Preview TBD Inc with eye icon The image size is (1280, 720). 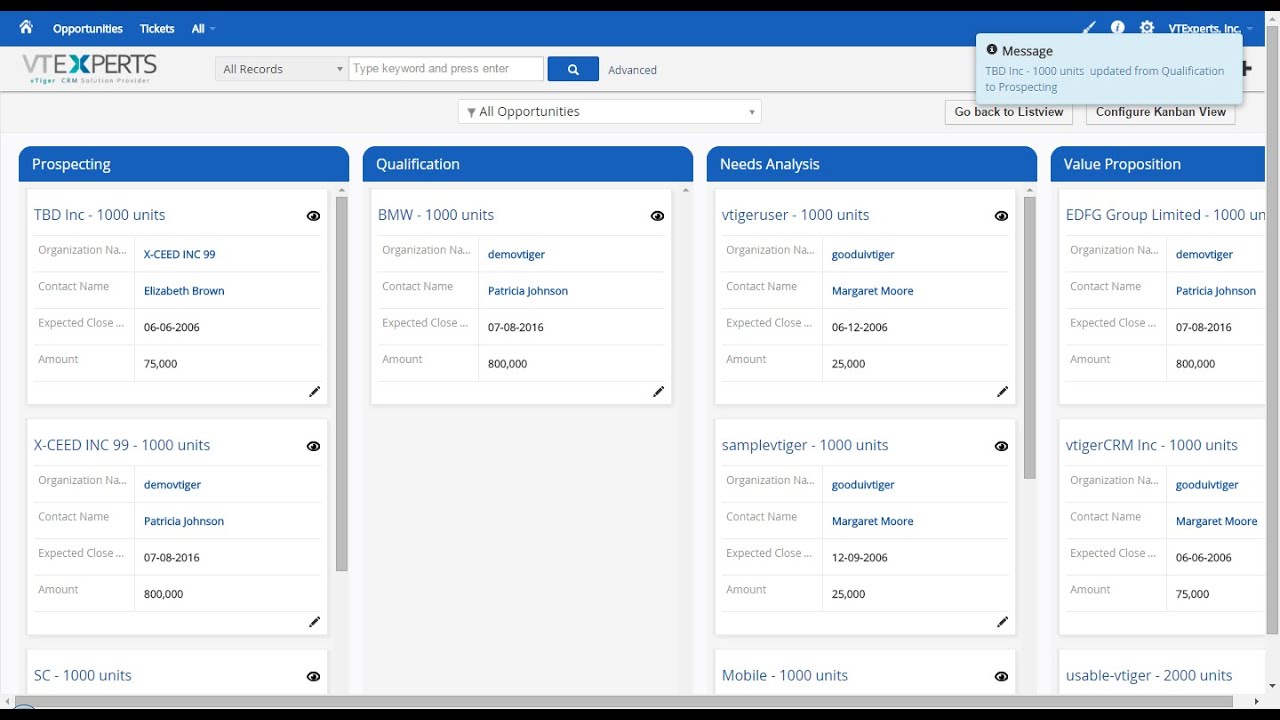click(313, 216)
